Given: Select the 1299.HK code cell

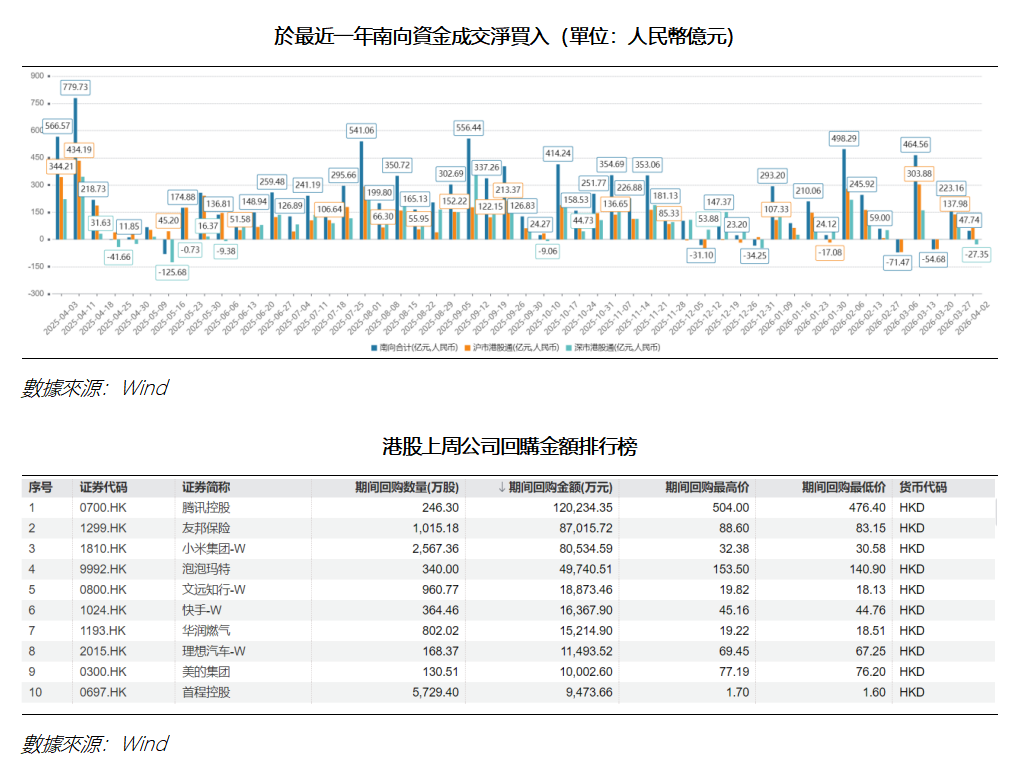Looking at the screenshot, I should (x=103, y=529).
